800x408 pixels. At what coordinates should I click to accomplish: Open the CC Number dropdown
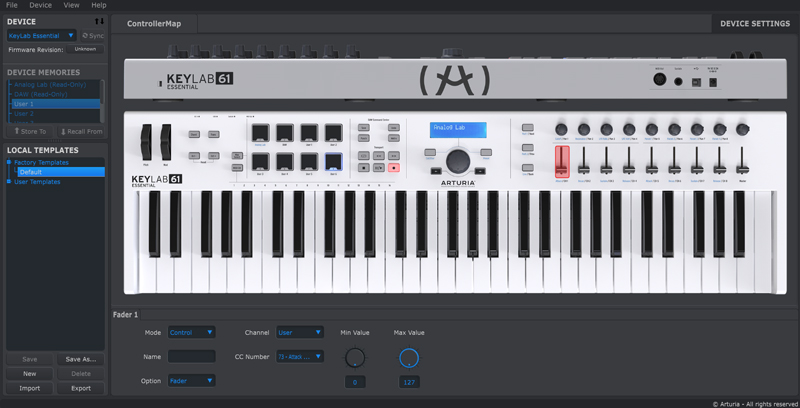pyautogui.click(x=300, y=356)
